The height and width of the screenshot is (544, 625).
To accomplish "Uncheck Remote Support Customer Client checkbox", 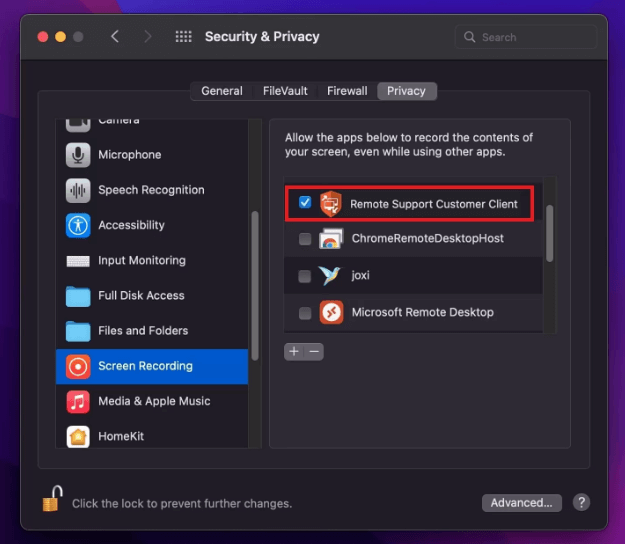I will coord(305,203).
